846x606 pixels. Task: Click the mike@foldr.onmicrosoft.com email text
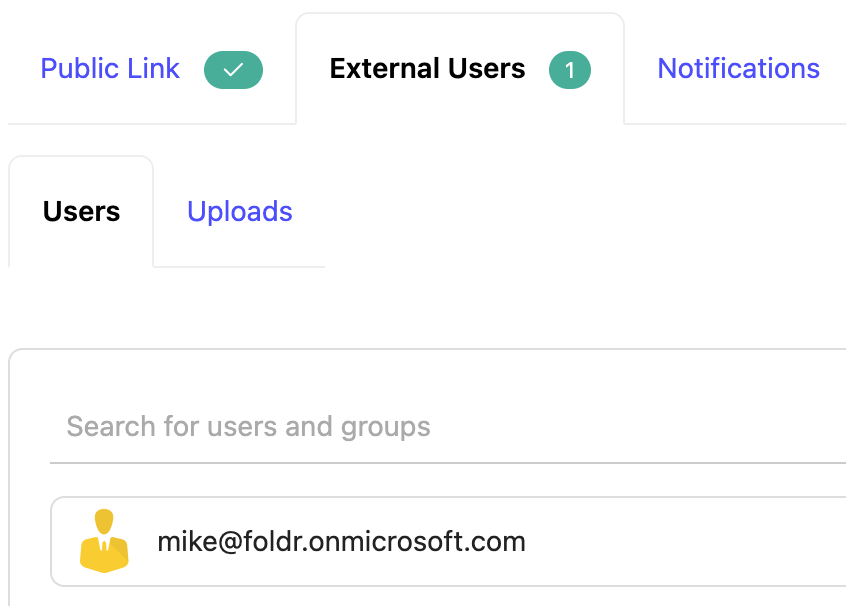click(x=341, y=542)
